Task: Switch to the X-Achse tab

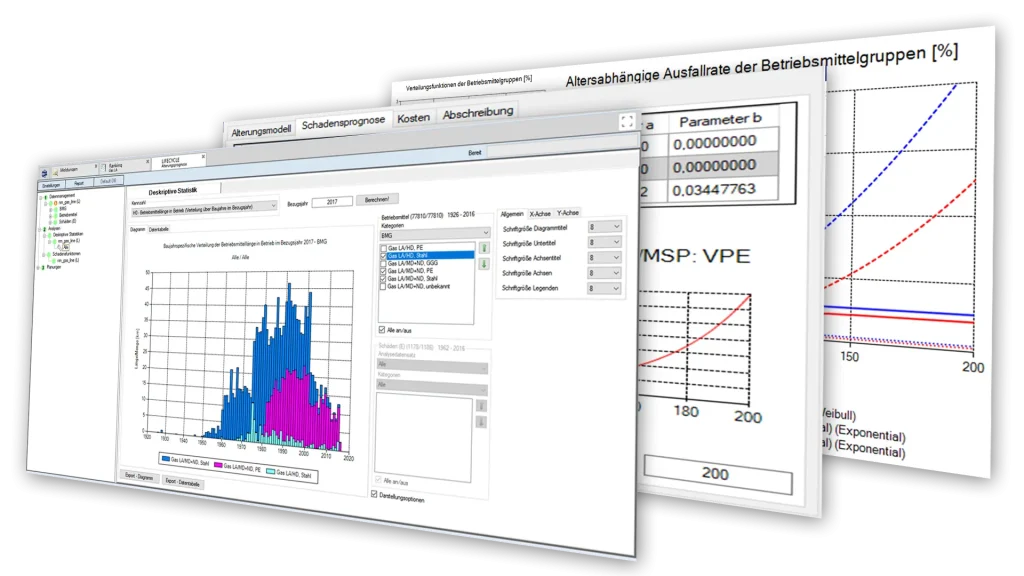Action: (x=540, y=213)
